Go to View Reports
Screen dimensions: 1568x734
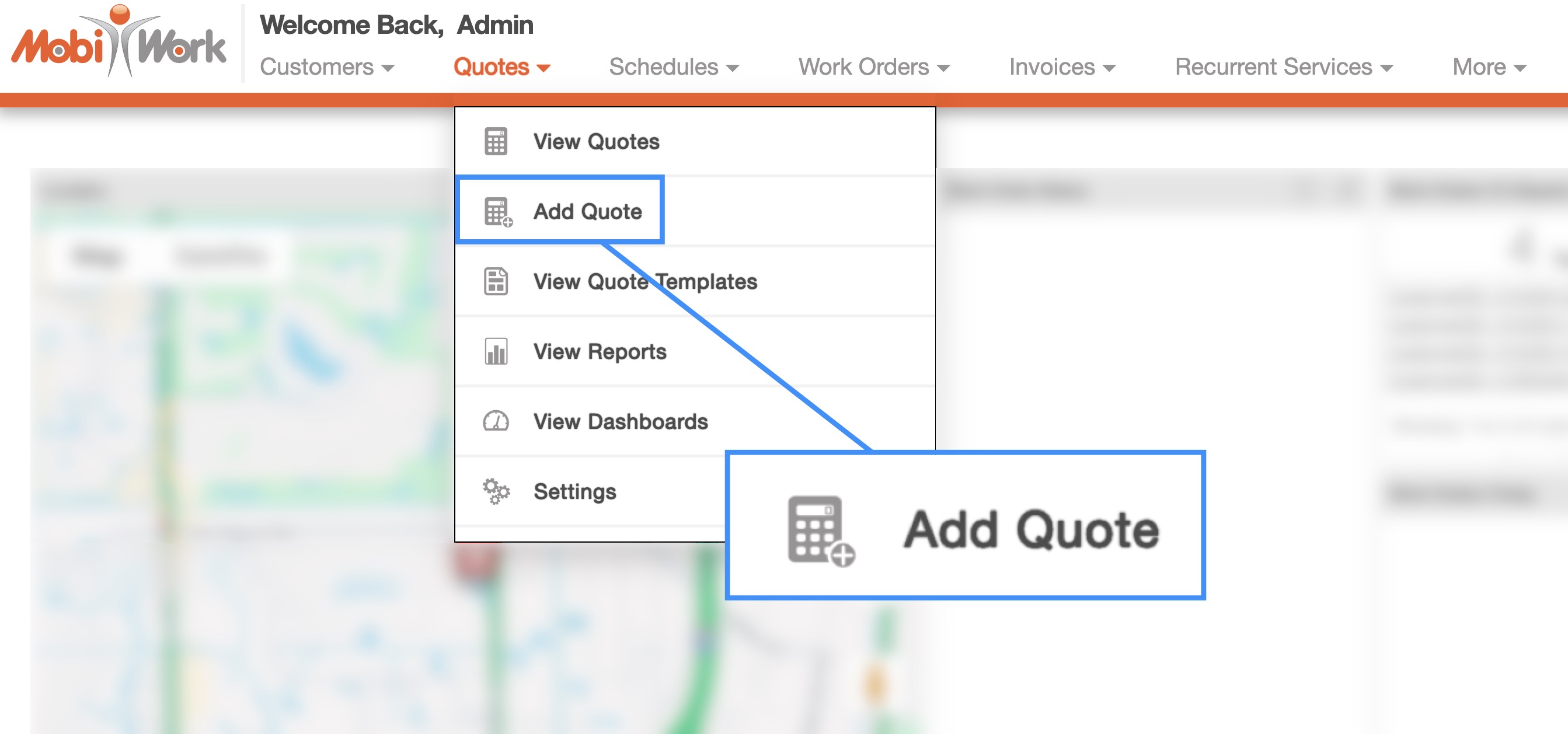pyautogui.click(x=600, y=351)
